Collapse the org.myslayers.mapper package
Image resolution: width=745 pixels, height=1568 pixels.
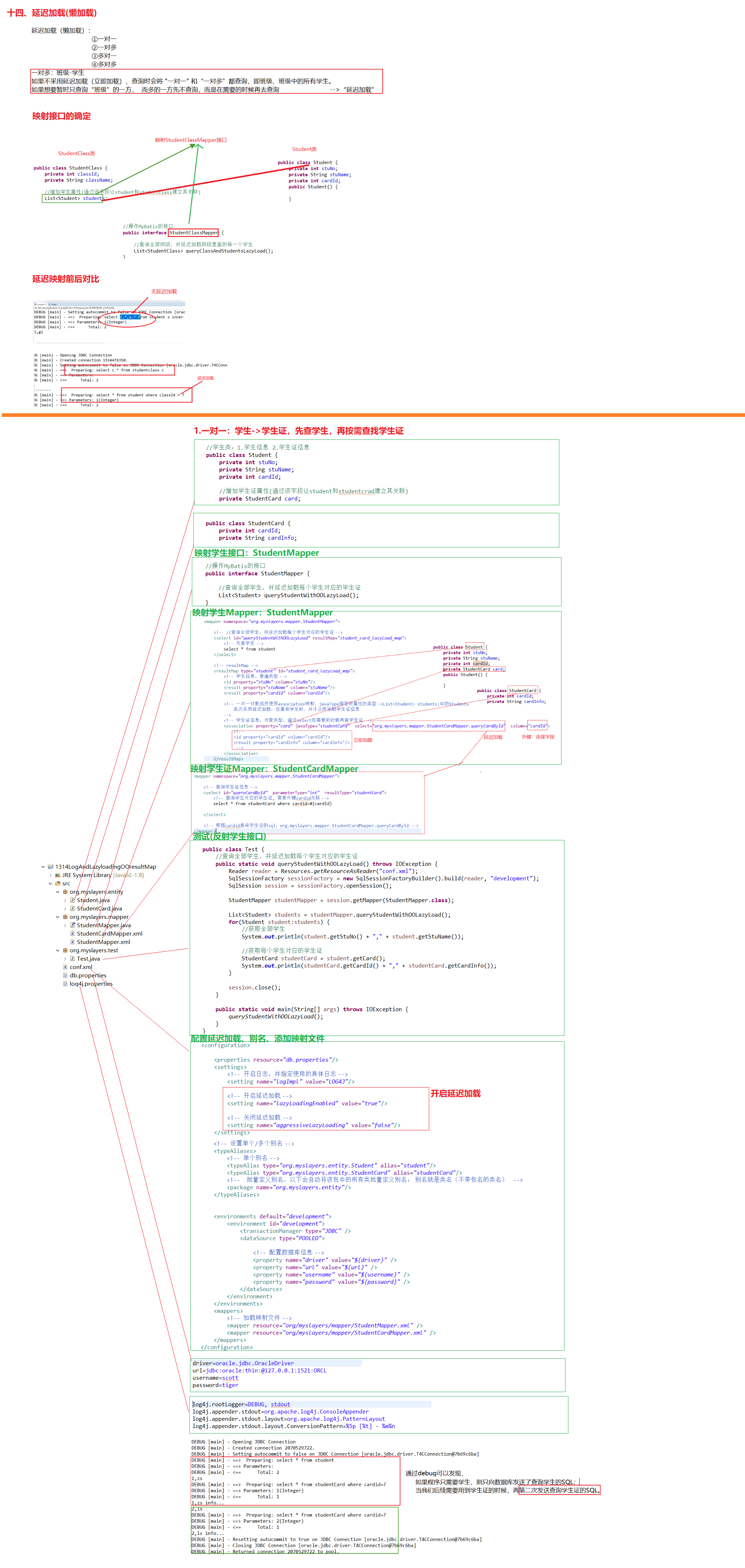pos(58,917)
